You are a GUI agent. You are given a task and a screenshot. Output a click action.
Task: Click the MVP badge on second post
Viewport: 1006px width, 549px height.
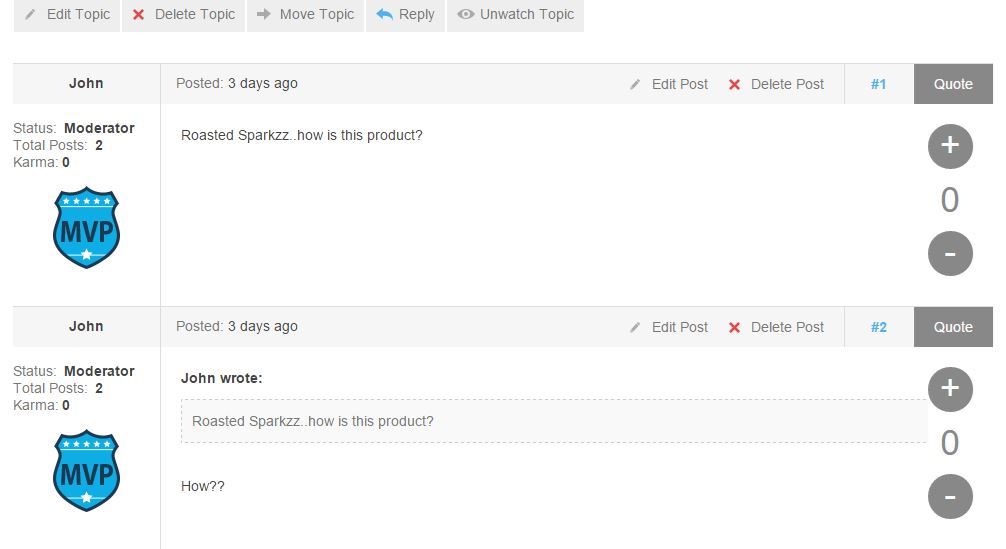point(86,471)
